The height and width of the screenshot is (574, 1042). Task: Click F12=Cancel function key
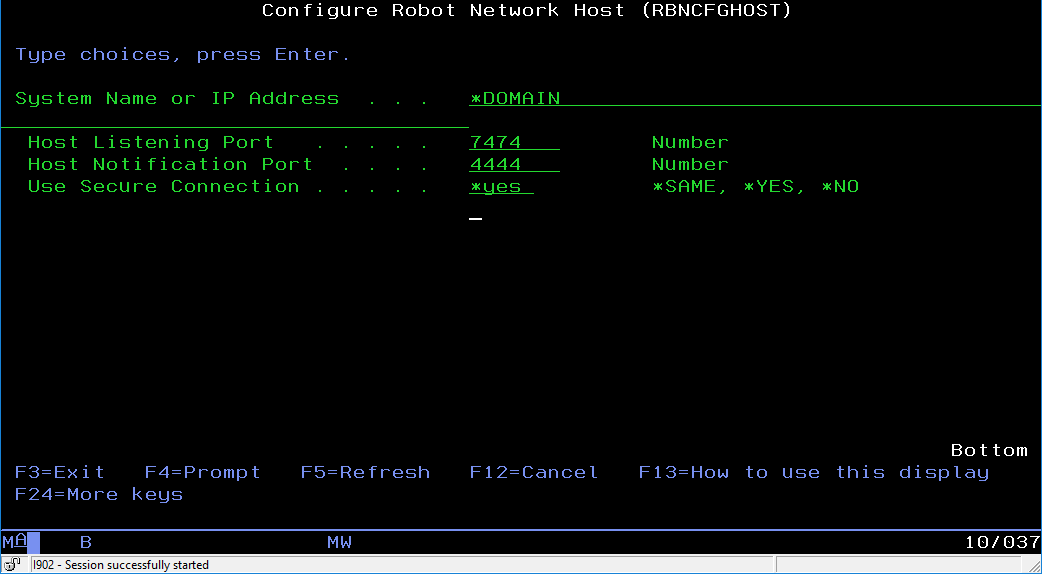[533, 472]
